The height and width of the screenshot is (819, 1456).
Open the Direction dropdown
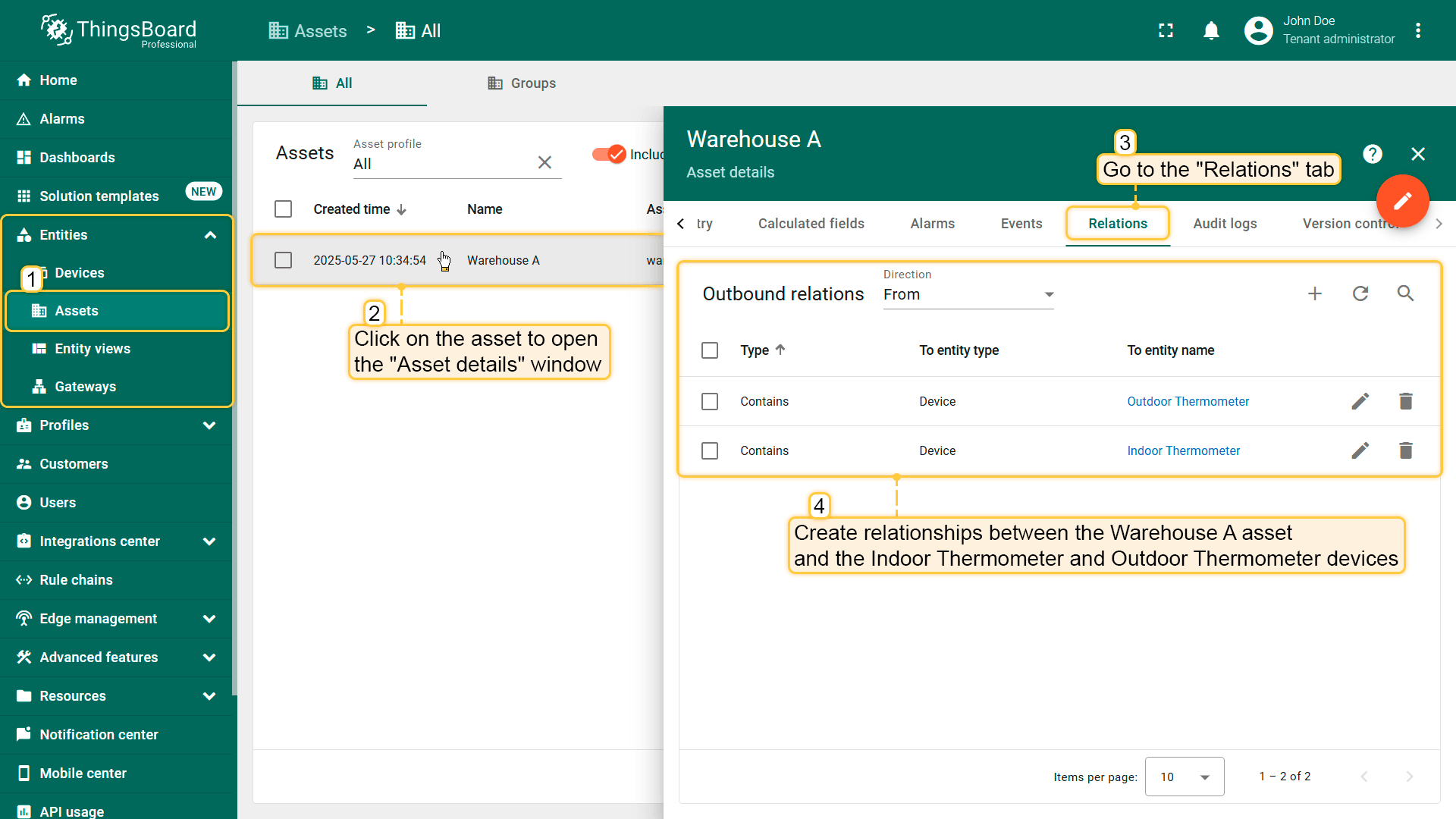pos(968,295)
